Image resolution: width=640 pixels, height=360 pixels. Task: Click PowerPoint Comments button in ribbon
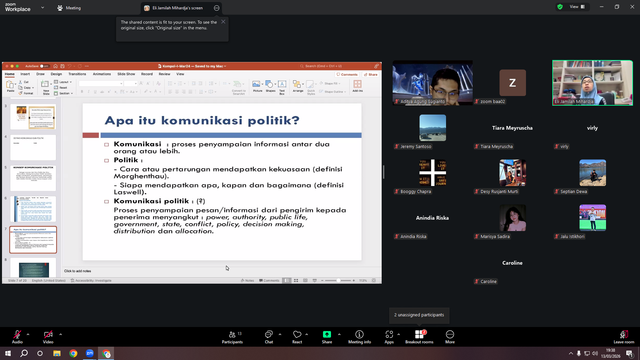pyautogui.click(x=347, y=75)
